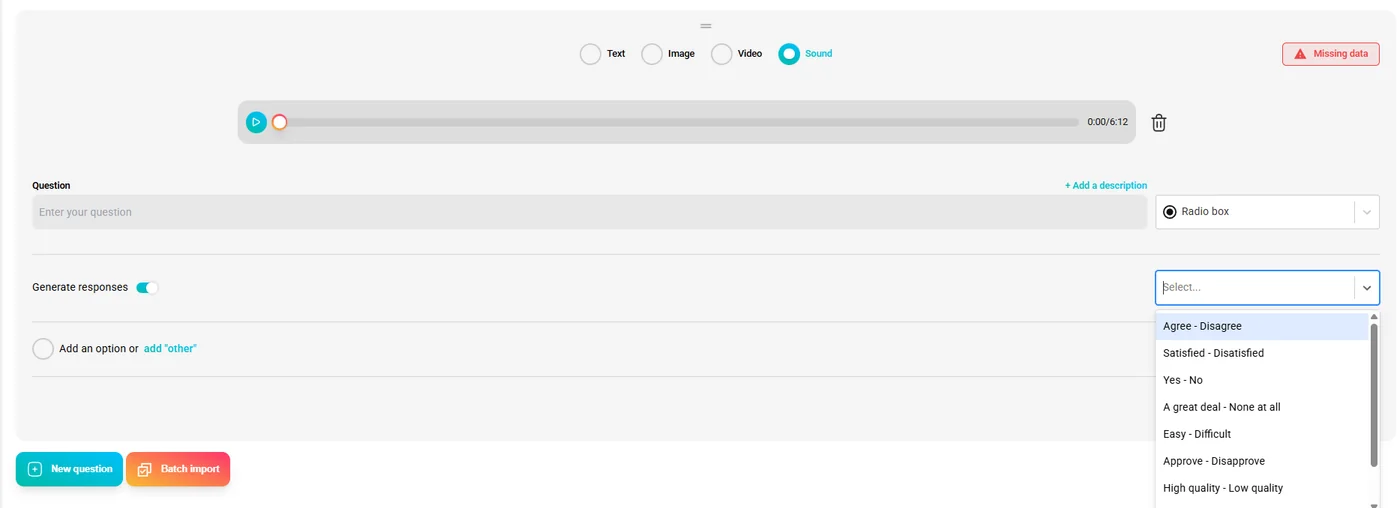Click chevron of the Select... response dropdown

coord(1367,288)
